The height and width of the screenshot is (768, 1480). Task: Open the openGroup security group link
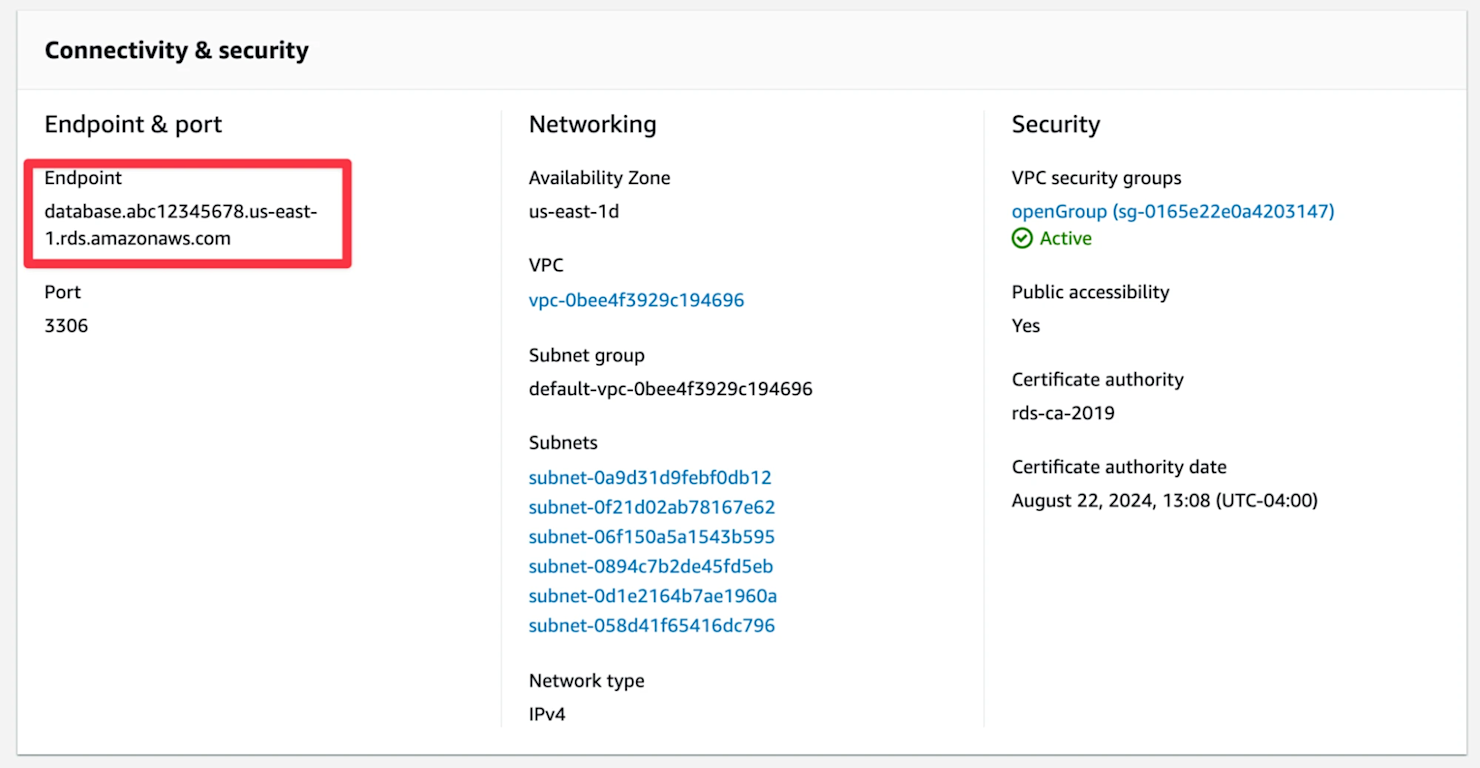[1060, 211]
